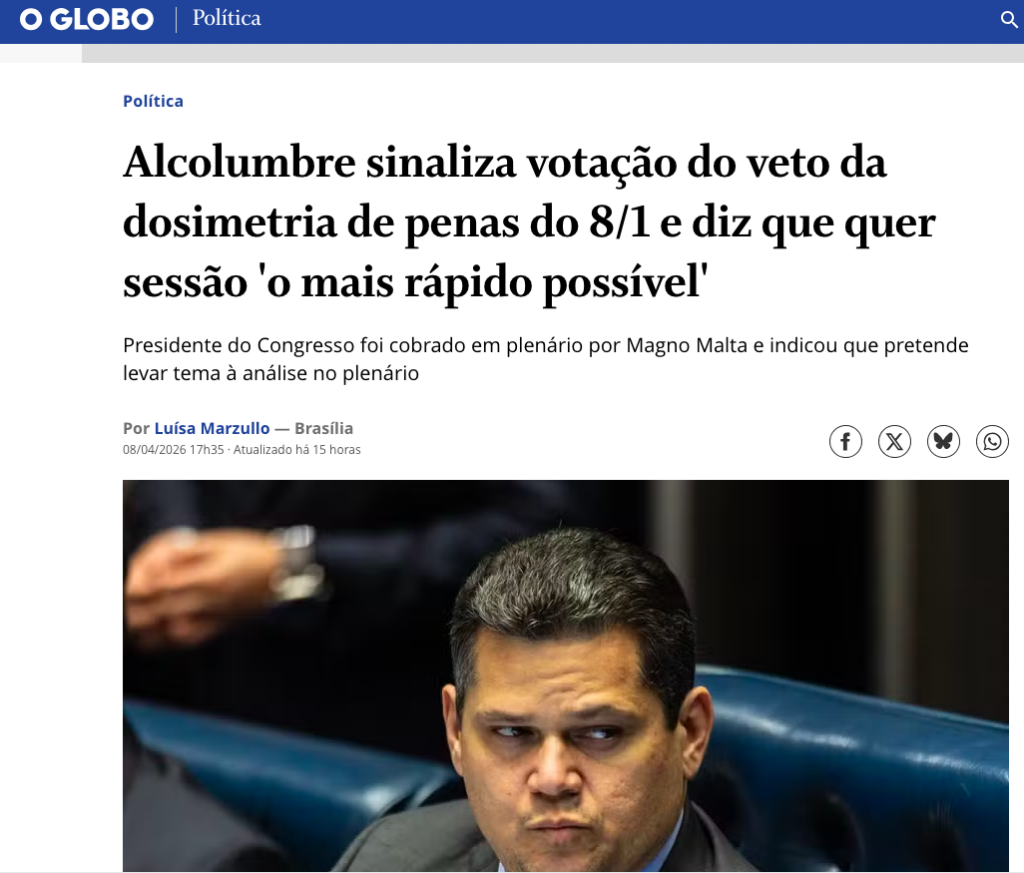1024x873 pixels.
Task: Open the Política section in the header
Action: pyautogui.click(x=227, y=18)
